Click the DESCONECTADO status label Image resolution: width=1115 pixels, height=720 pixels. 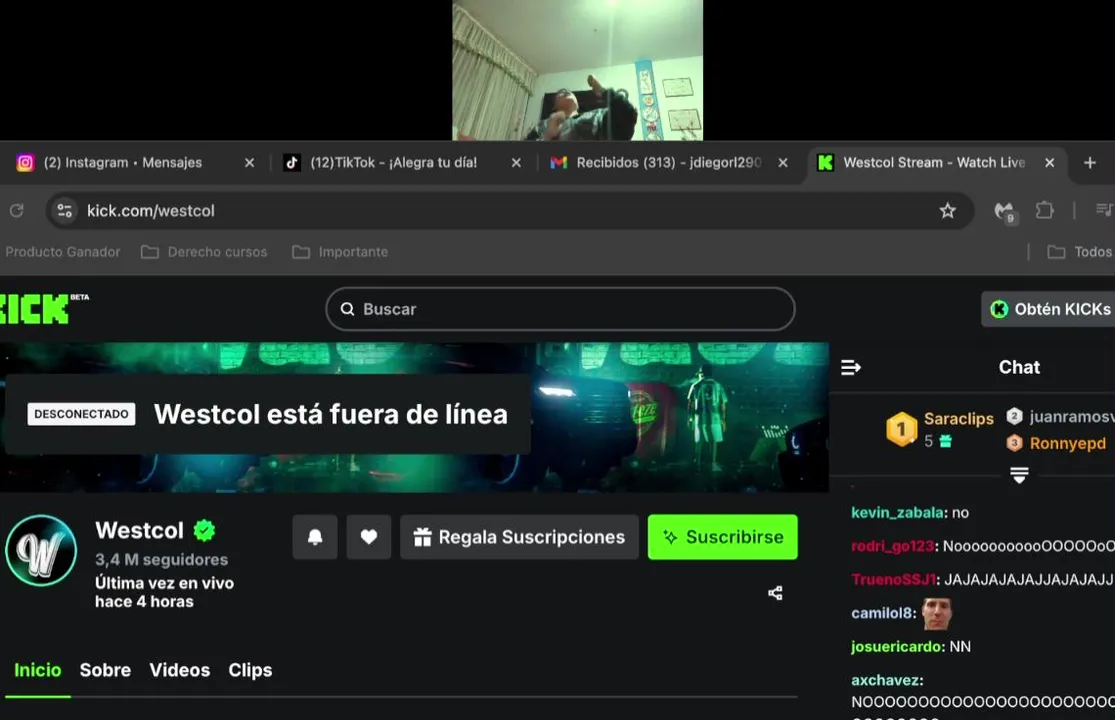click(81, 414)
